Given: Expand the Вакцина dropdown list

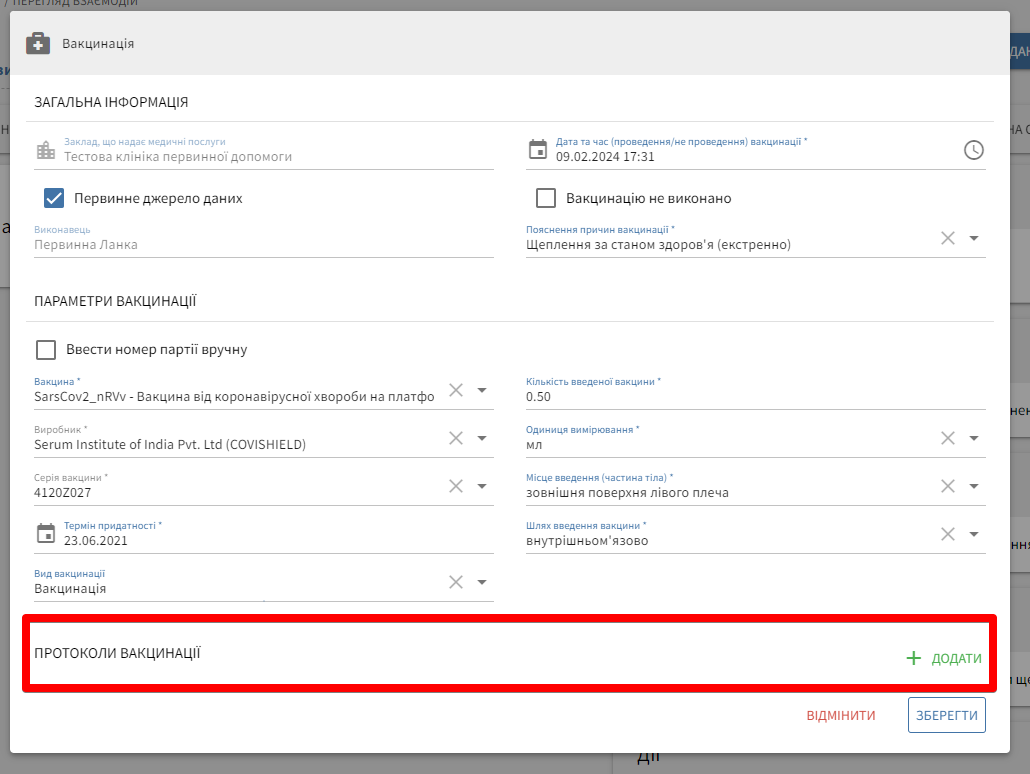Looking at the screenshot, I should [481, 390].
